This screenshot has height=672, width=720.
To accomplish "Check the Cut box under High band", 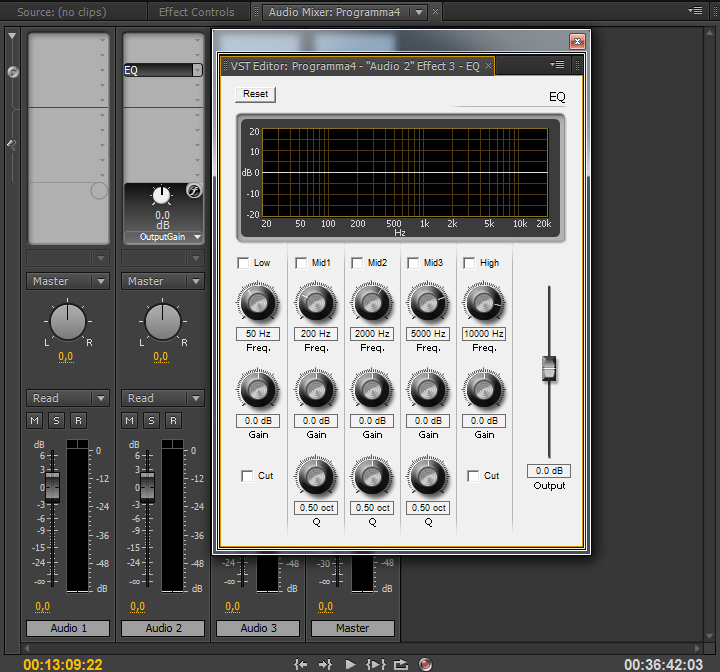I will click(473, 476).
